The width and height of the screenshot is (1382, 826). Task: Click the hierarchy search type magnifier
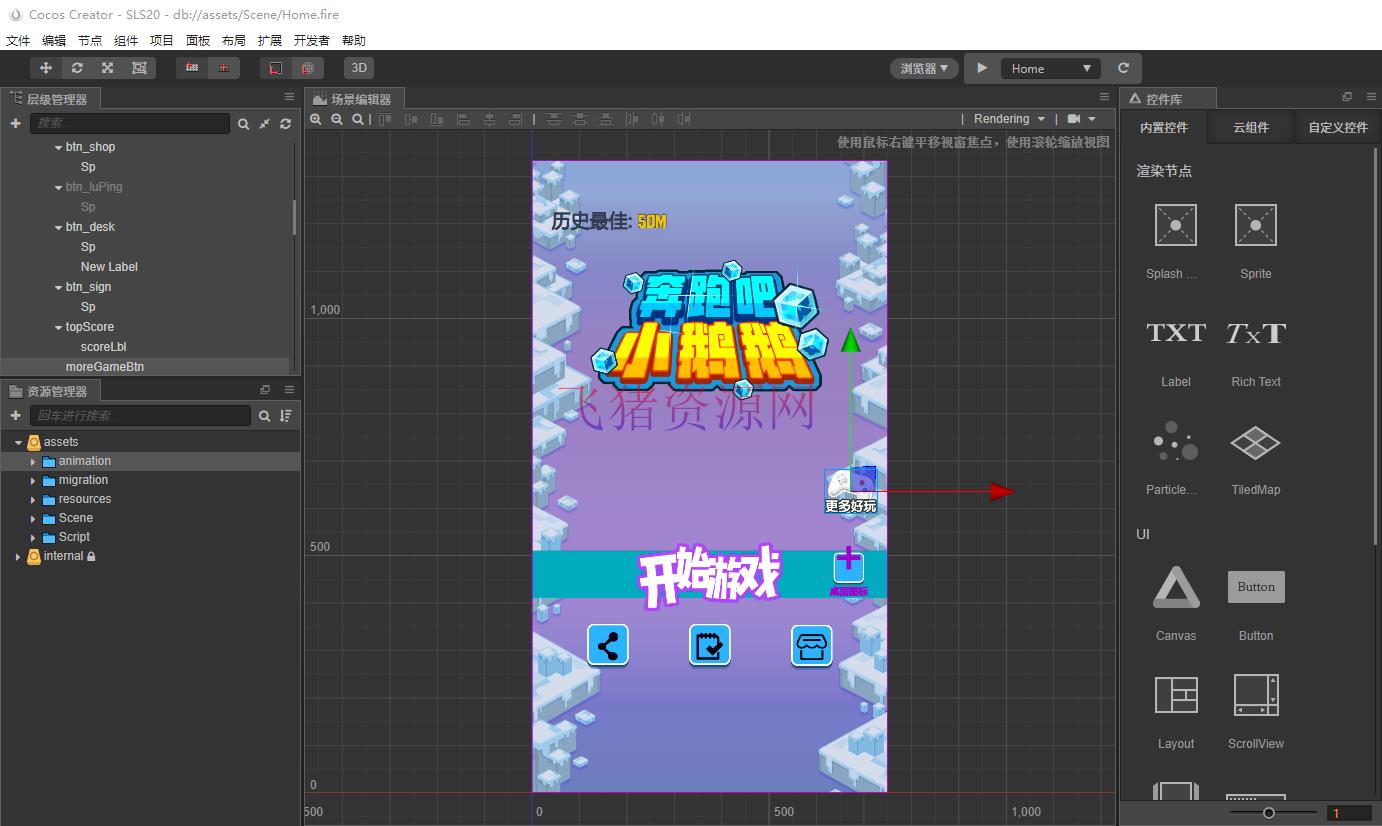[243, 124]
